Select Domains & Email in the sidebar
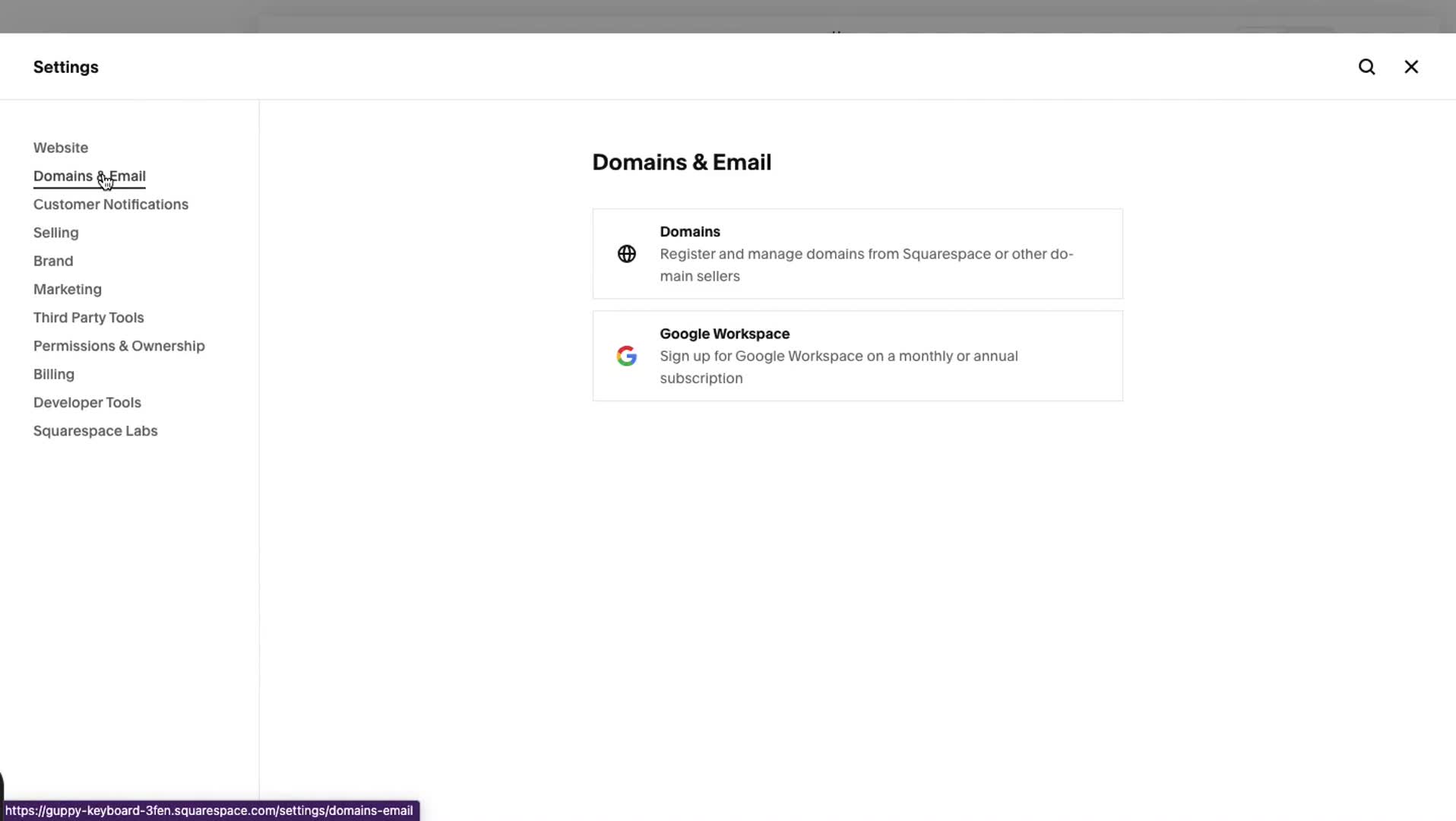Image resolution: width=1456 pixels, height=821 pixels. tap(90, 176)
